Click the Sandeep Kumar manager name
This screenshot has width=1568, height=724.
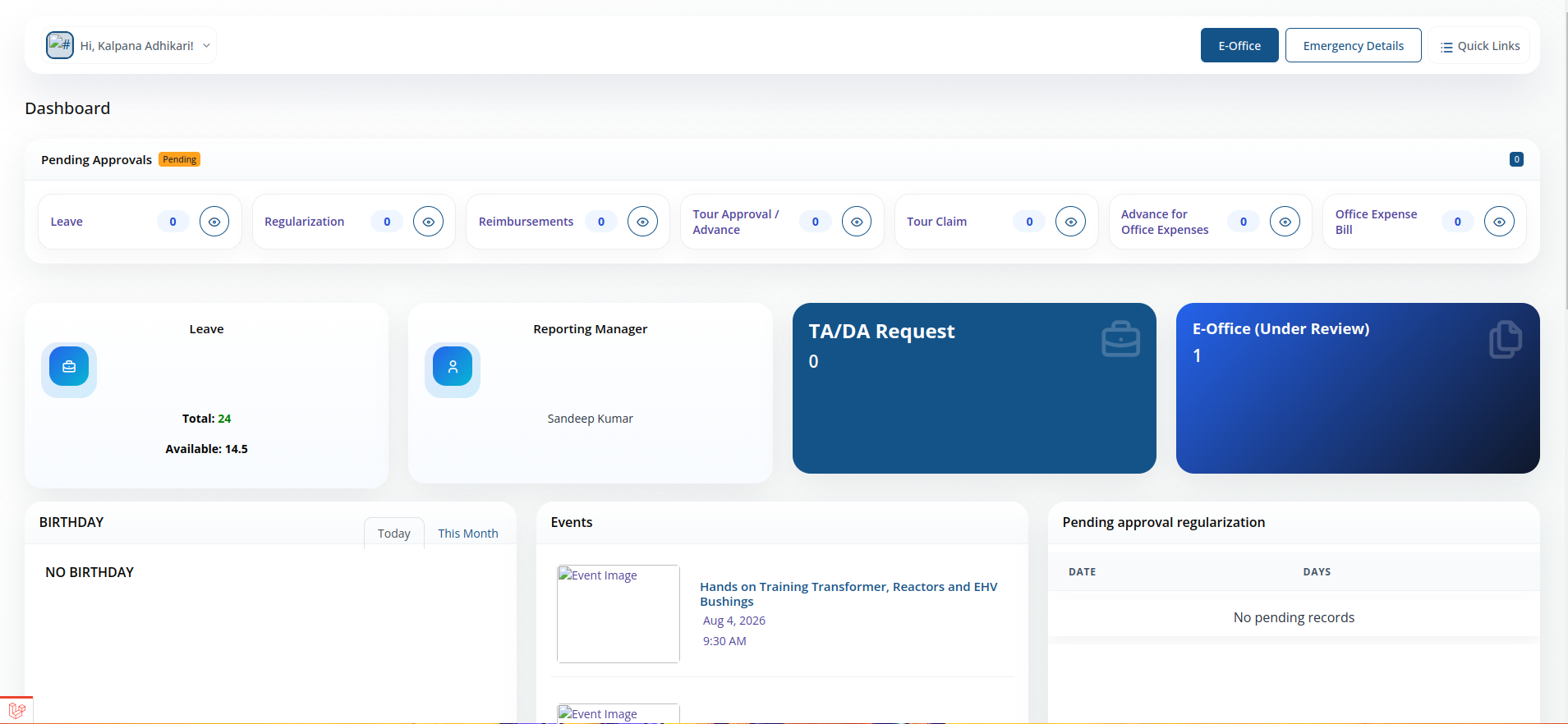tap(590, 419)
